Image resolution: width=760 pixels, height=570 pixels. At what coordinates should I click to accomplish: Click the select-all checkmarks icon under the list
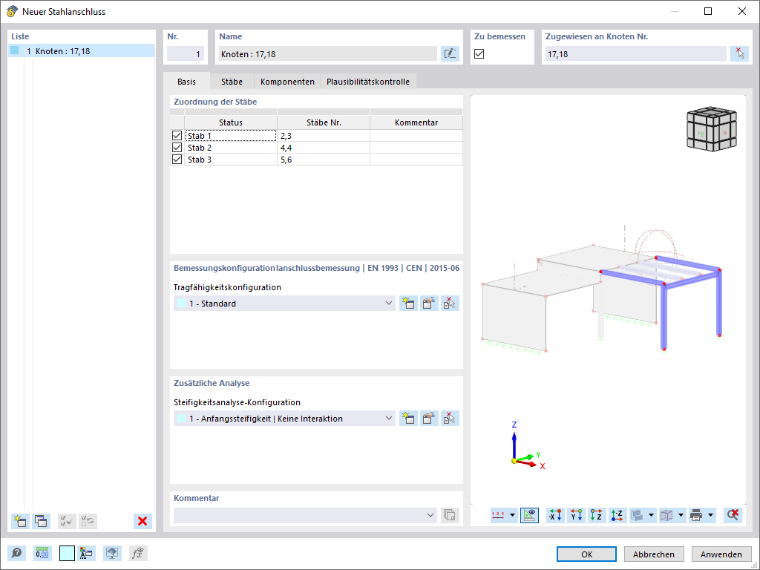(67, 521)
